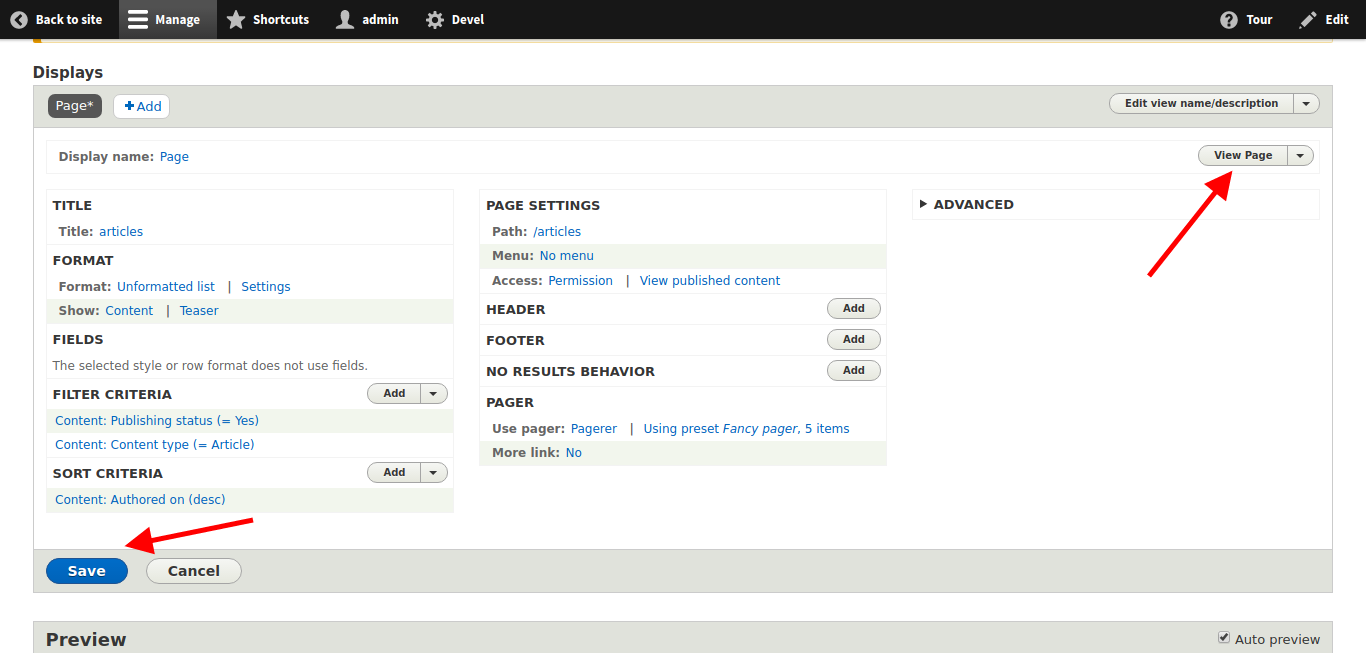
Task: Cancel the view changes
Action: pyautogui.click(x=193, y=570)
